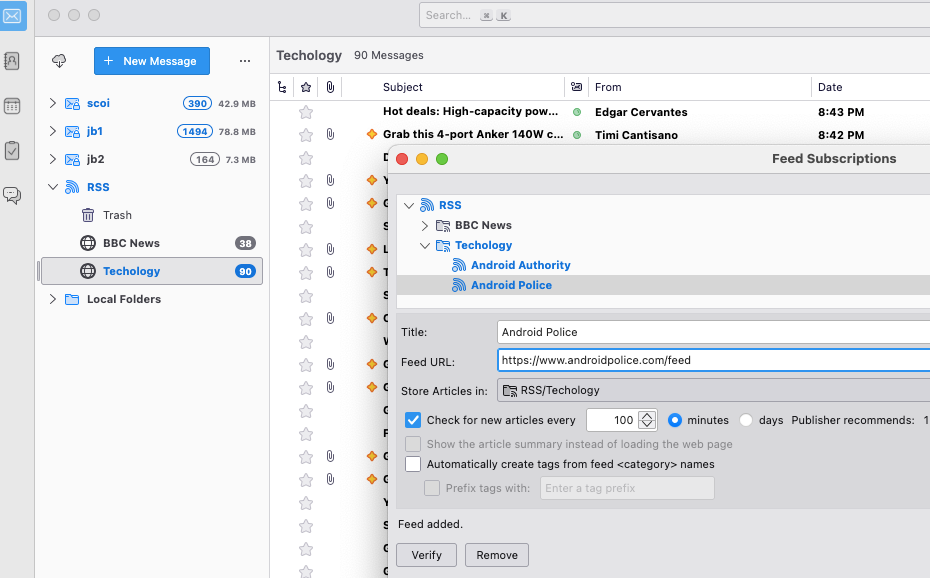Open the Mail space icon

pos(12,16)
